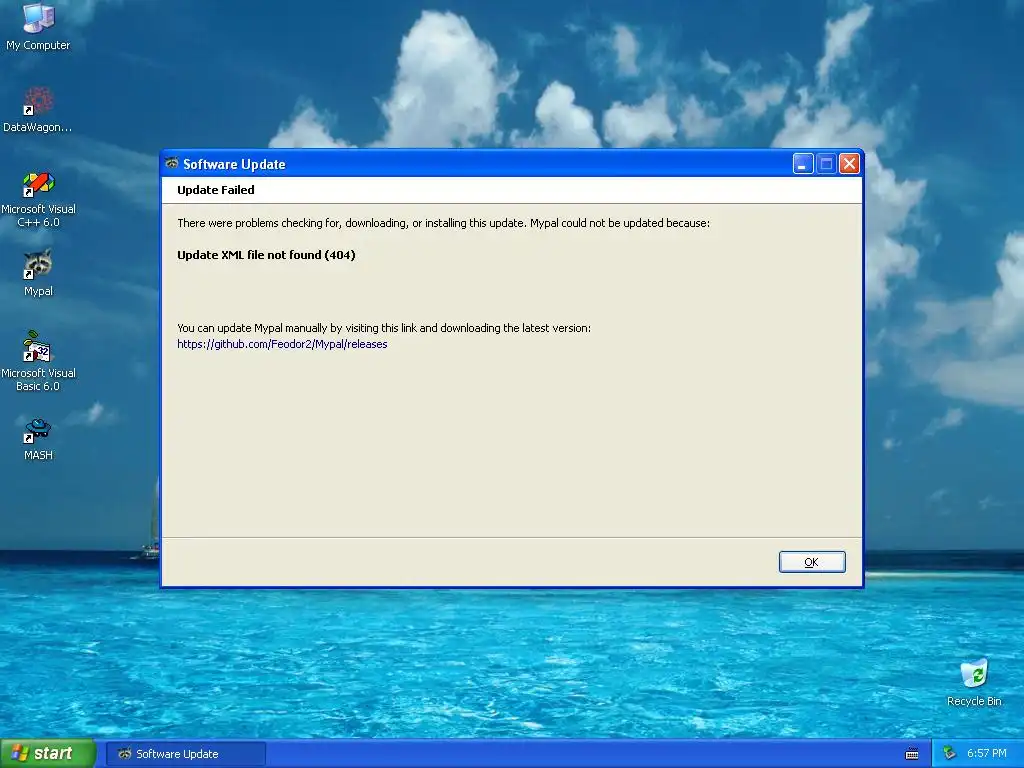Select Microsoft Visual C++ 6.0 shortcut
Screen dimensions: 1024x768
click(x=38, y=199)
